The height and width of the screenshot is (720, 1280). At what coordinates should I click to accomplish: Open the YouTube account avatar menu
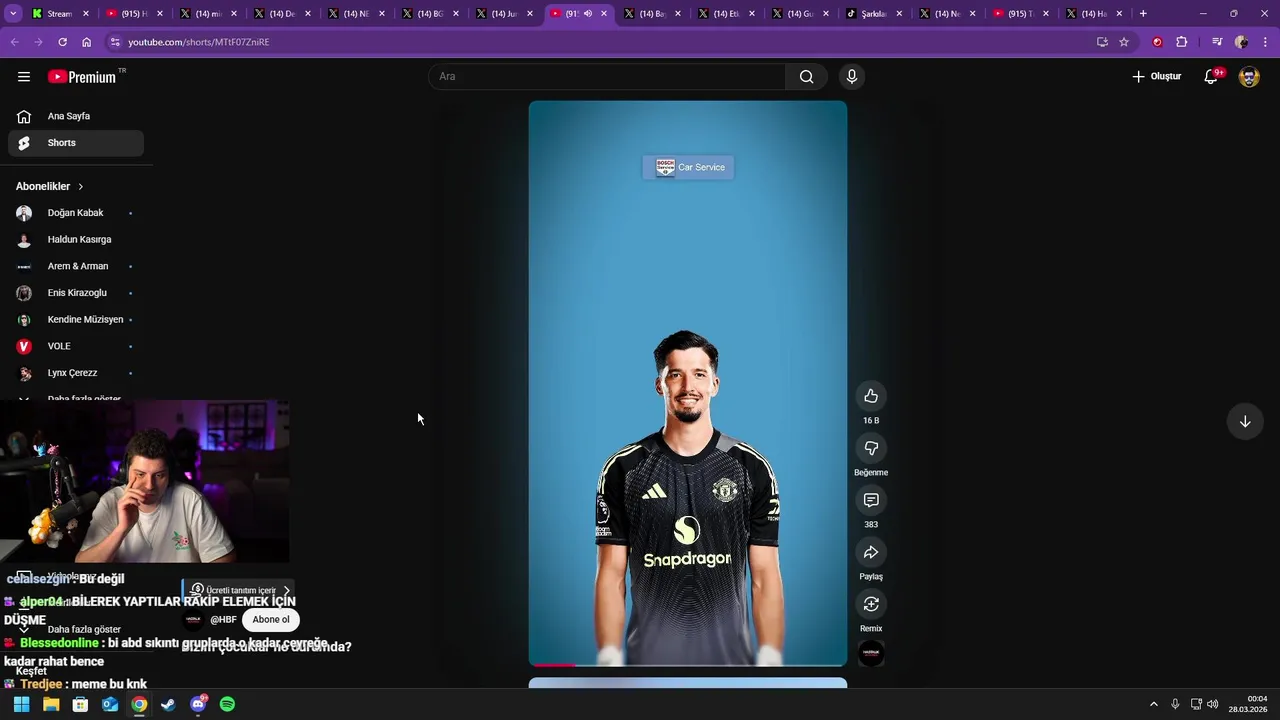pyautogui.click(x=1249, y=77)
